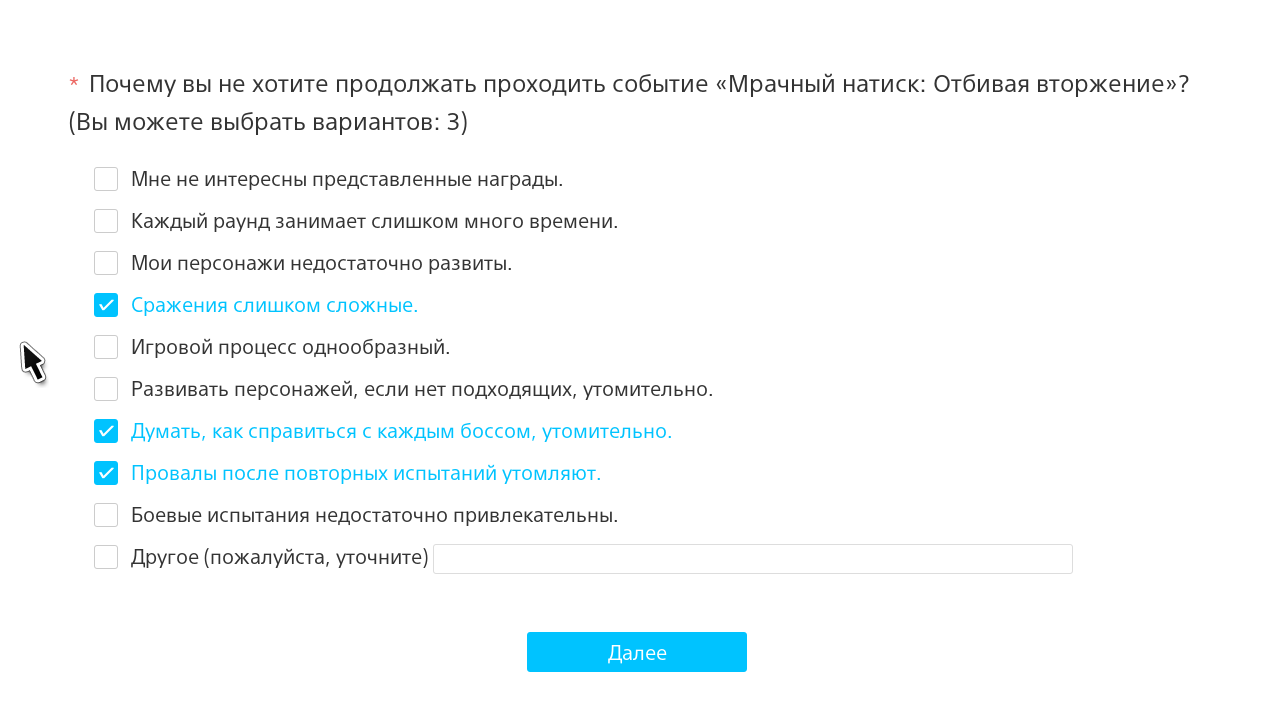
Task: Click label 'Каждый раунд занимает слишком много времени.'
Action: point(374,221)
